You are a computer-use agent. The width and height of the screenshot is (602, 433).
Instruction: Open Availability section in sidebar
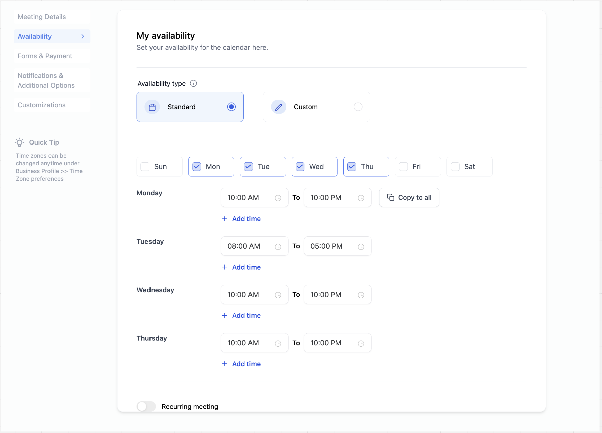coord(52,36)
